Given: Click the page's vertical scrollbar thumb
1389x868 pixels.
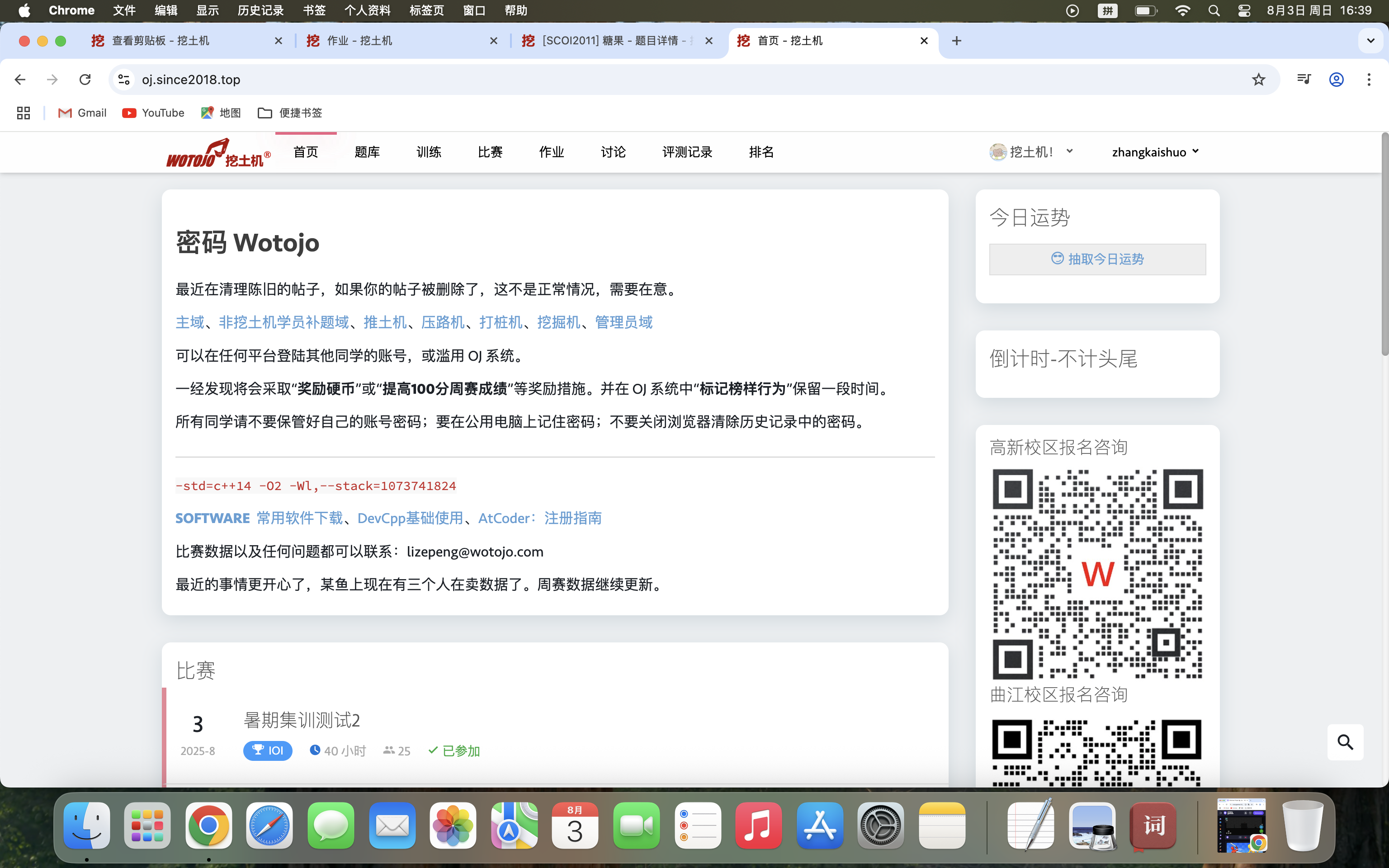Looking at the screenshot, I should tap(1384, 244).
